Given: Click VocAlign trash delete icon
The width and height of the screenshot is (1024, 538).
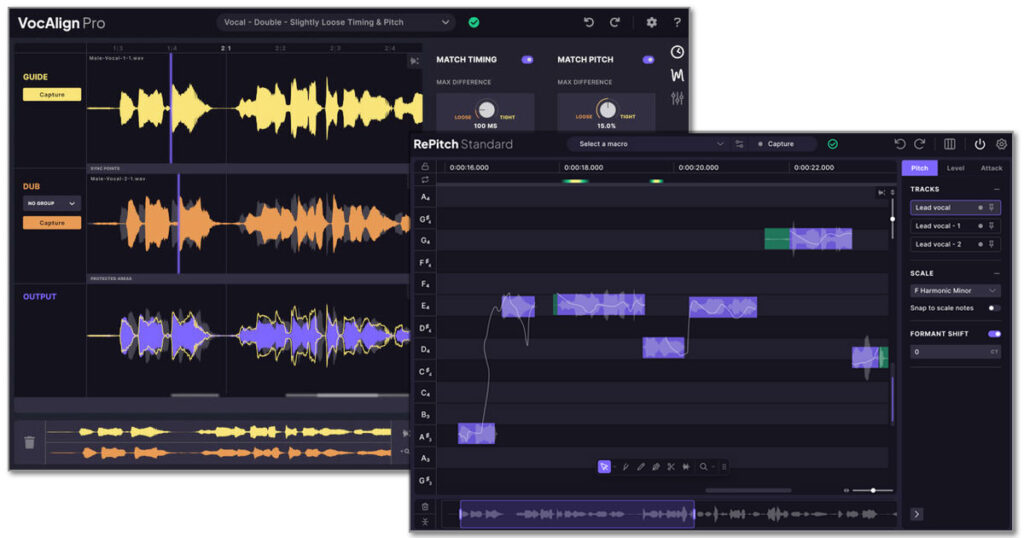Looking at the screenshot, I should 29,442.
